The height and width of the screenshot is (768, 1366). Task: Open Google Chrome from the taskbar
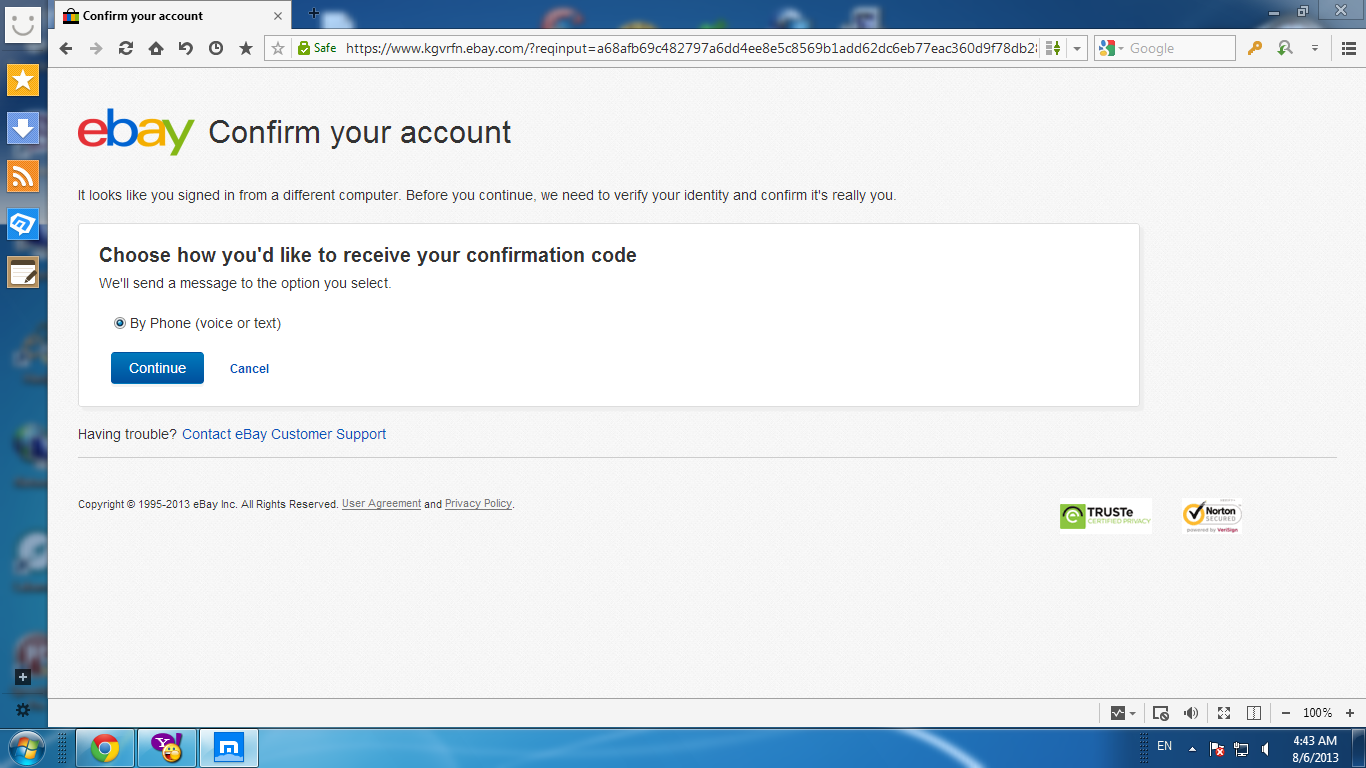click(x=104, y=748)
